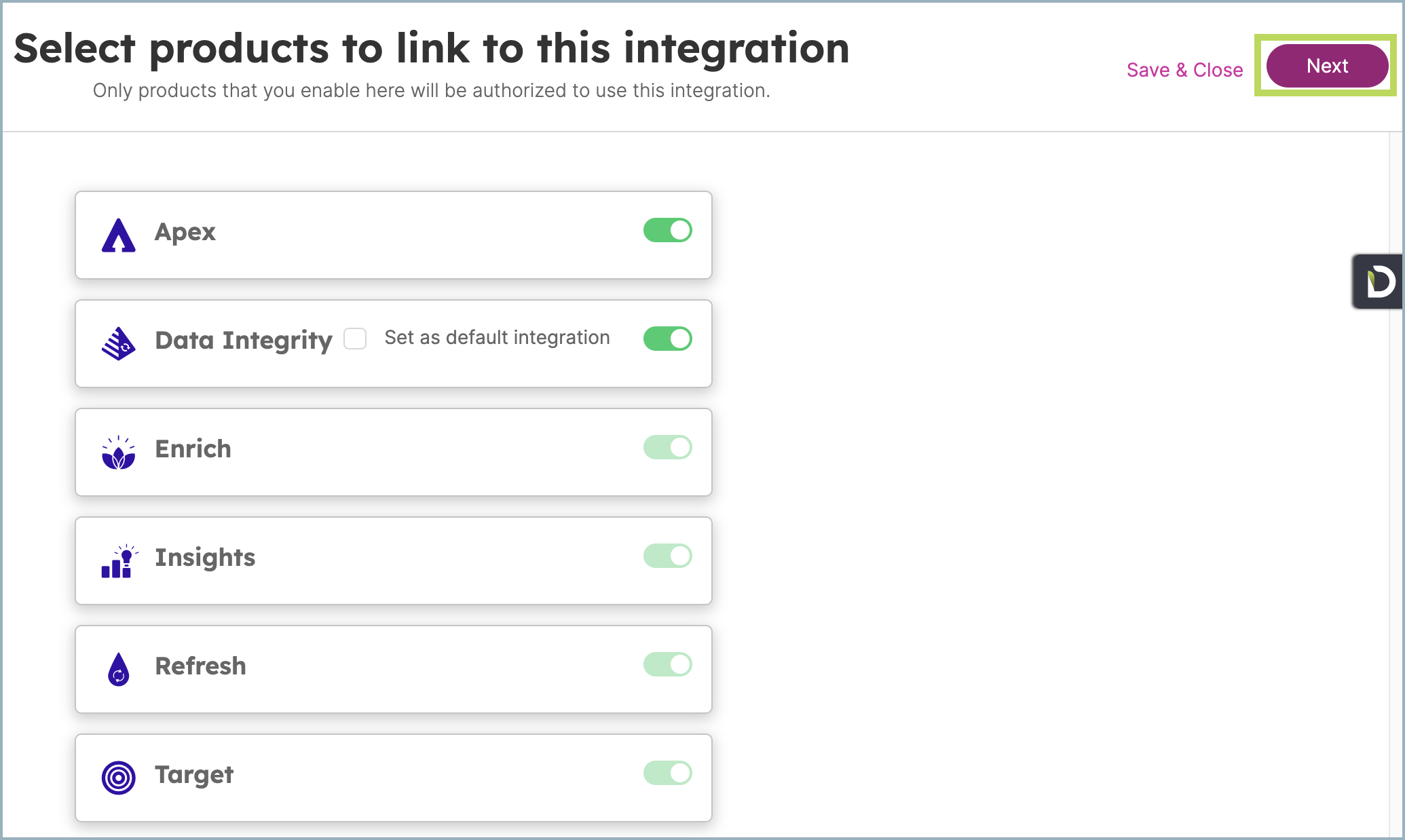
Task: Click the Save & Close link
Action: 1184,70
